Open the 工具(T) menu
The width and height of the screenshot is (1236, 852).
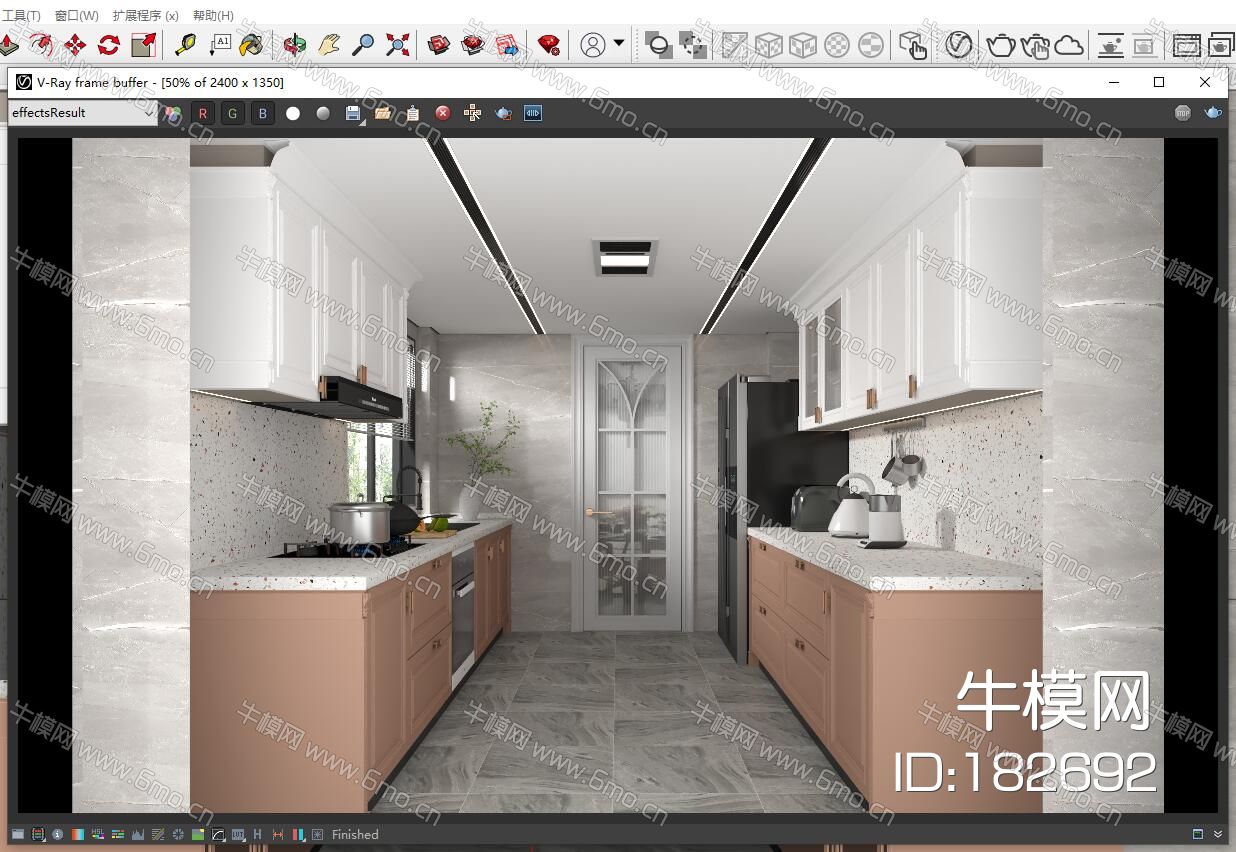click(22, 15)
